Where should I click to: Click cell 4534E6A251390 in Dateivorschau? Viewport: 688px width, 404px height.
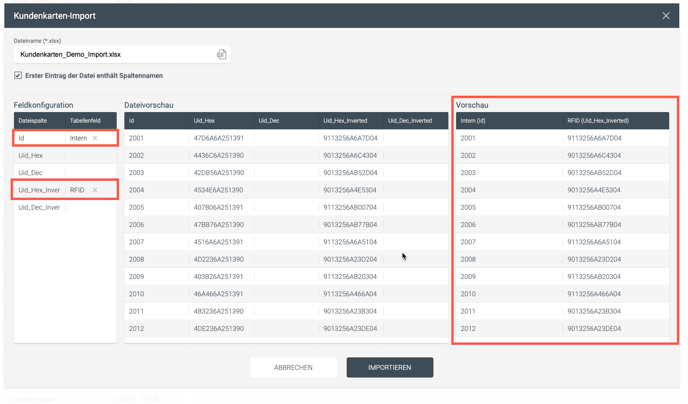(x=219, y=190)
